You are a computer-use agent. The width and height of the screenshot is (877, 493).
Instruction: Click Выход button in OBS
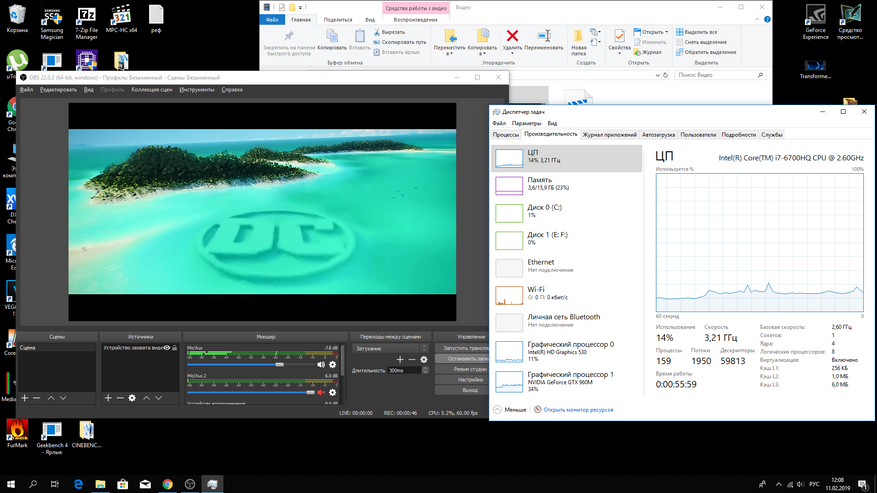click(462, 390)
